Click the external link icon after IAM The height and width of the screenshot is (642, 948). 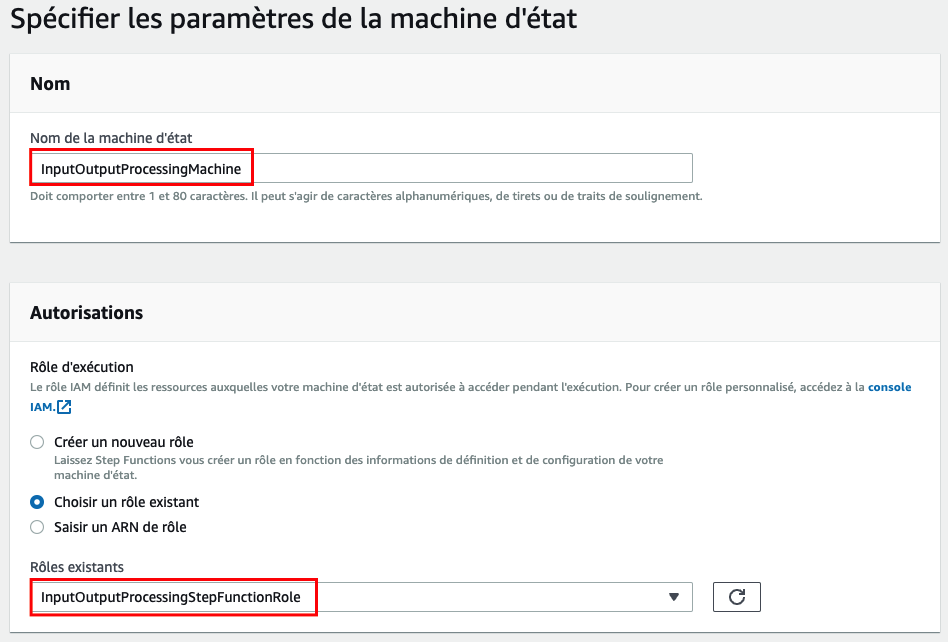(x=64, y=407)
